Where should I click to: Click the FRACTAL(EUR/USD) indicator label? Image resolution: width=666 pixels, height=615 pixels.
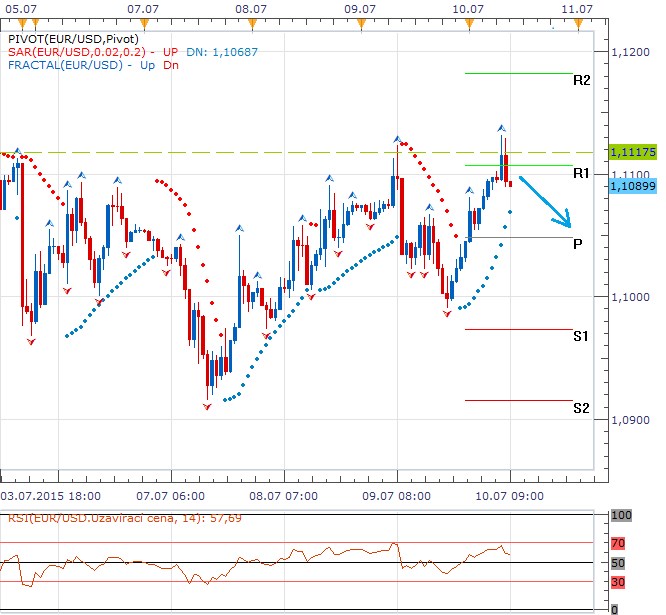[65, 65]
